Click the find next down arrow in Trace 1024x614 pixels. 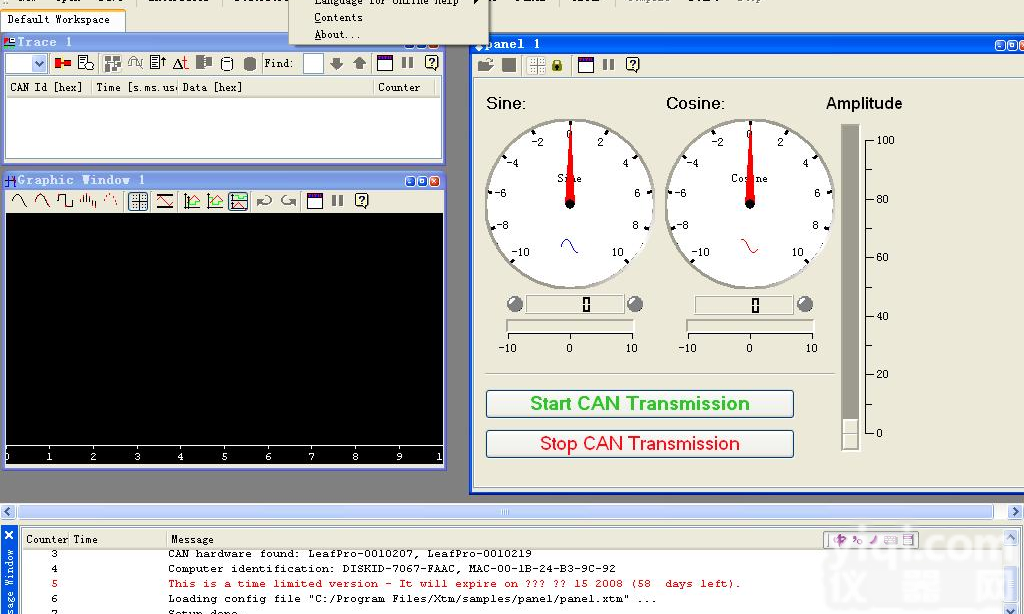336,63
